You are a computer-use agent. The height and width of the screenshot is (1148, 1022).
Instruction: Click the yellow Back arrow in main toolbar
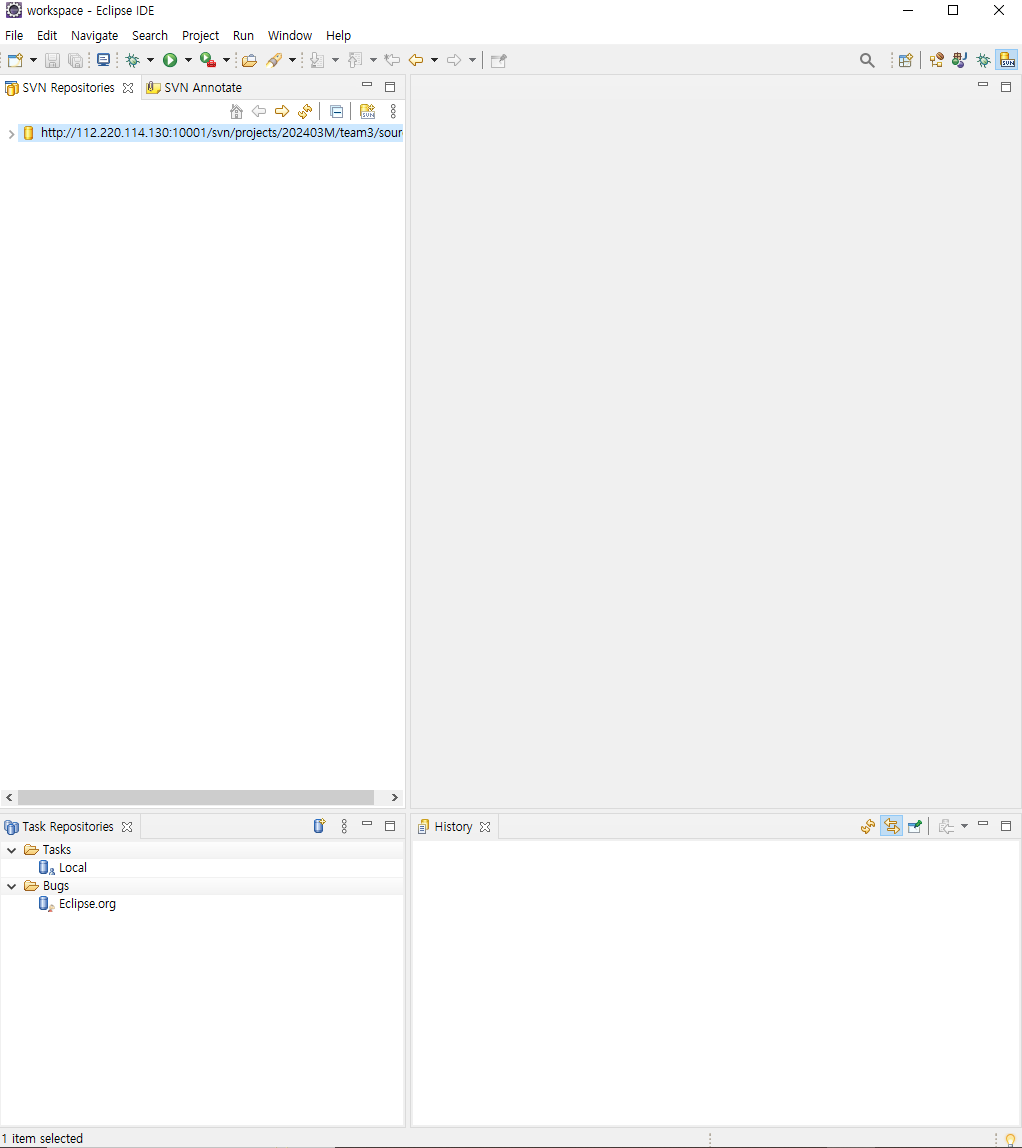[x=416, y=60]
